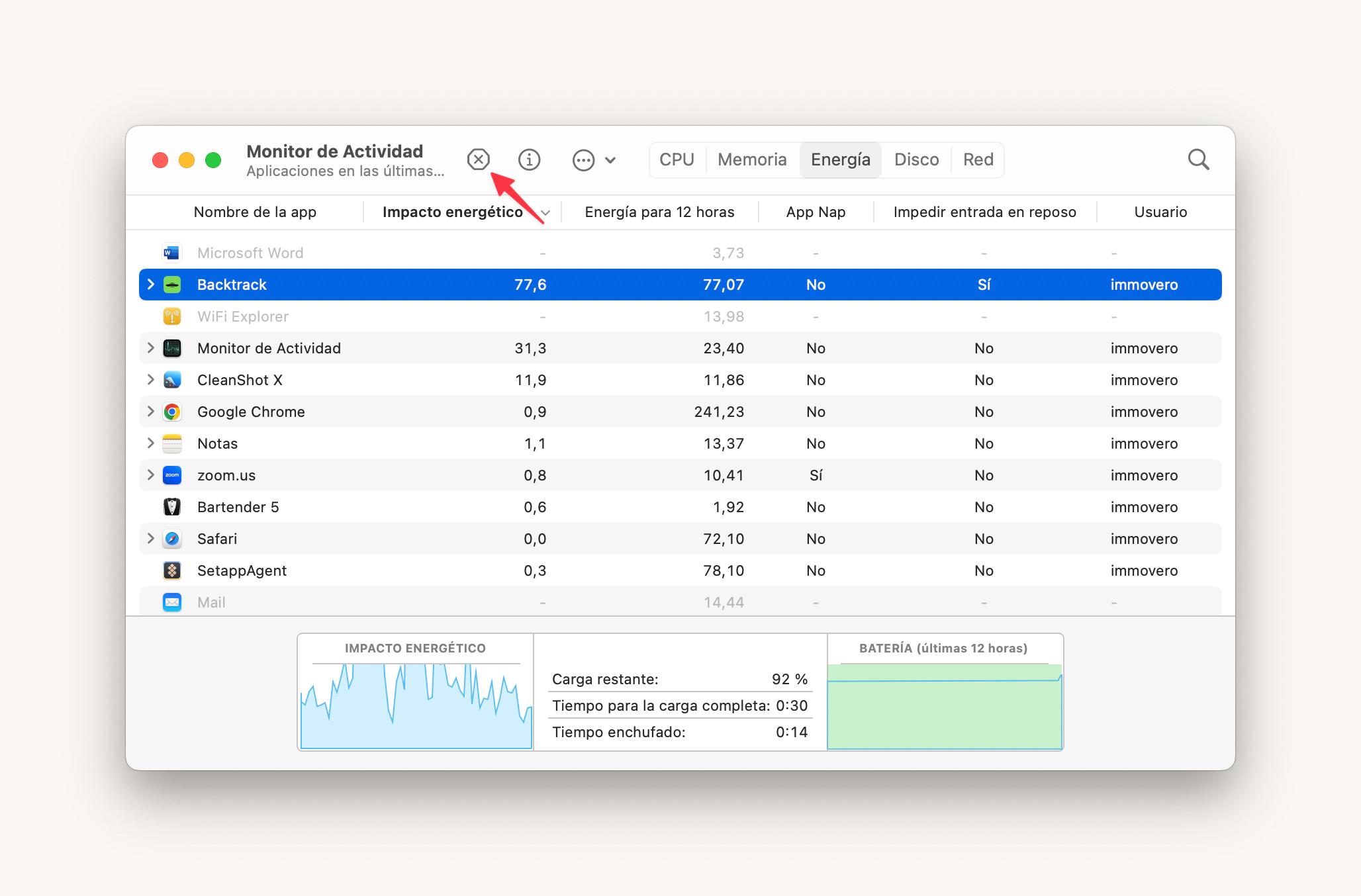Open the ellipsis more options dropdown
The image size is (1361, 896).
[594, 159]
